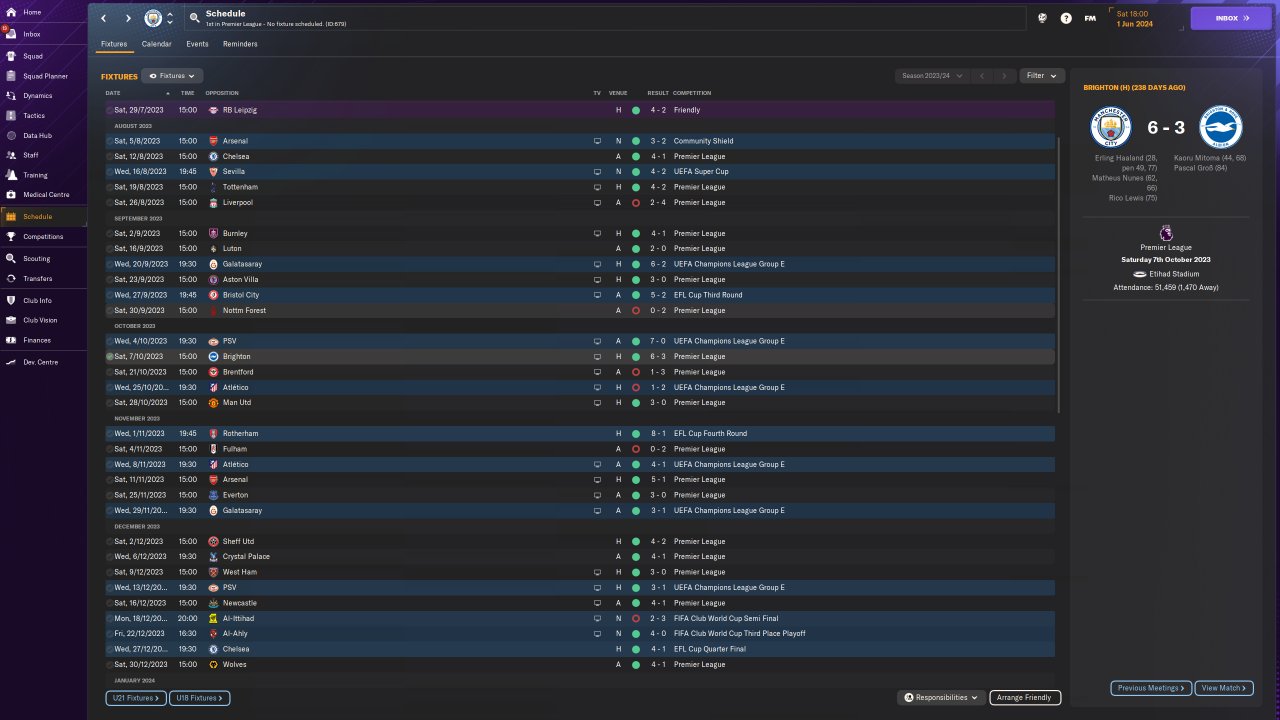Sort fixtures by the Date column header
Viewport: 1280px width, 720px height.
point(113,93)
